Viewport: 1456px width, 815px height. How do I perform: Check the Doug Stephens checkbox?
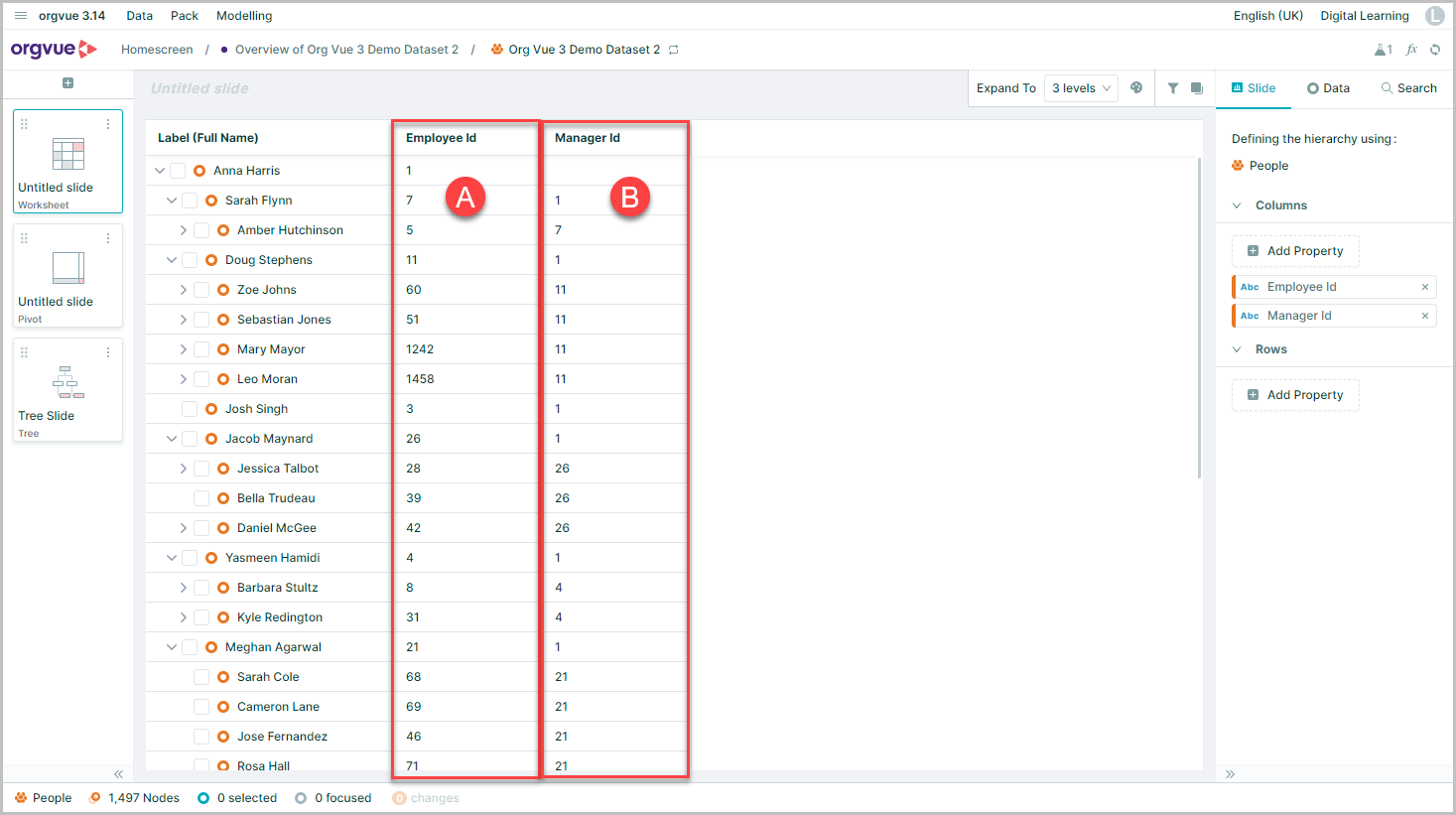pos(190,260)
